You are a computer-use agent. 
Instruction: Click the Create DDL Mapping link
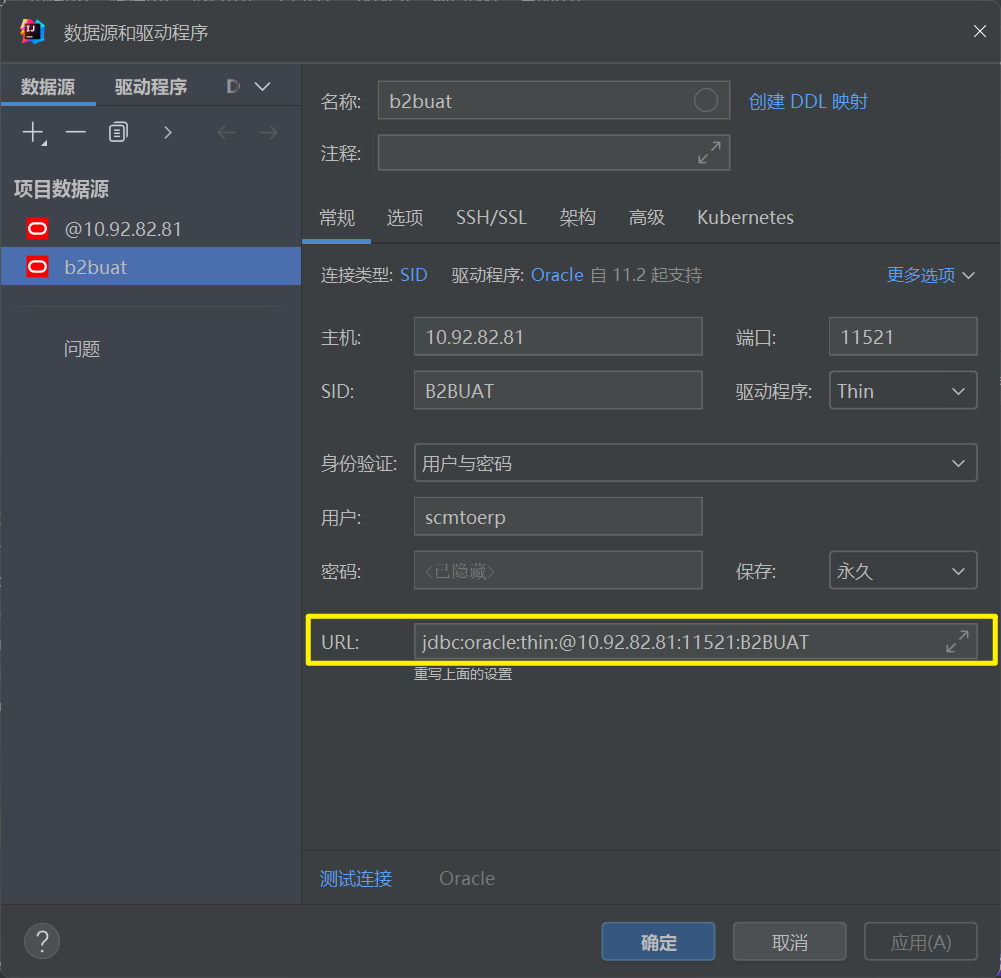point(808,101)
